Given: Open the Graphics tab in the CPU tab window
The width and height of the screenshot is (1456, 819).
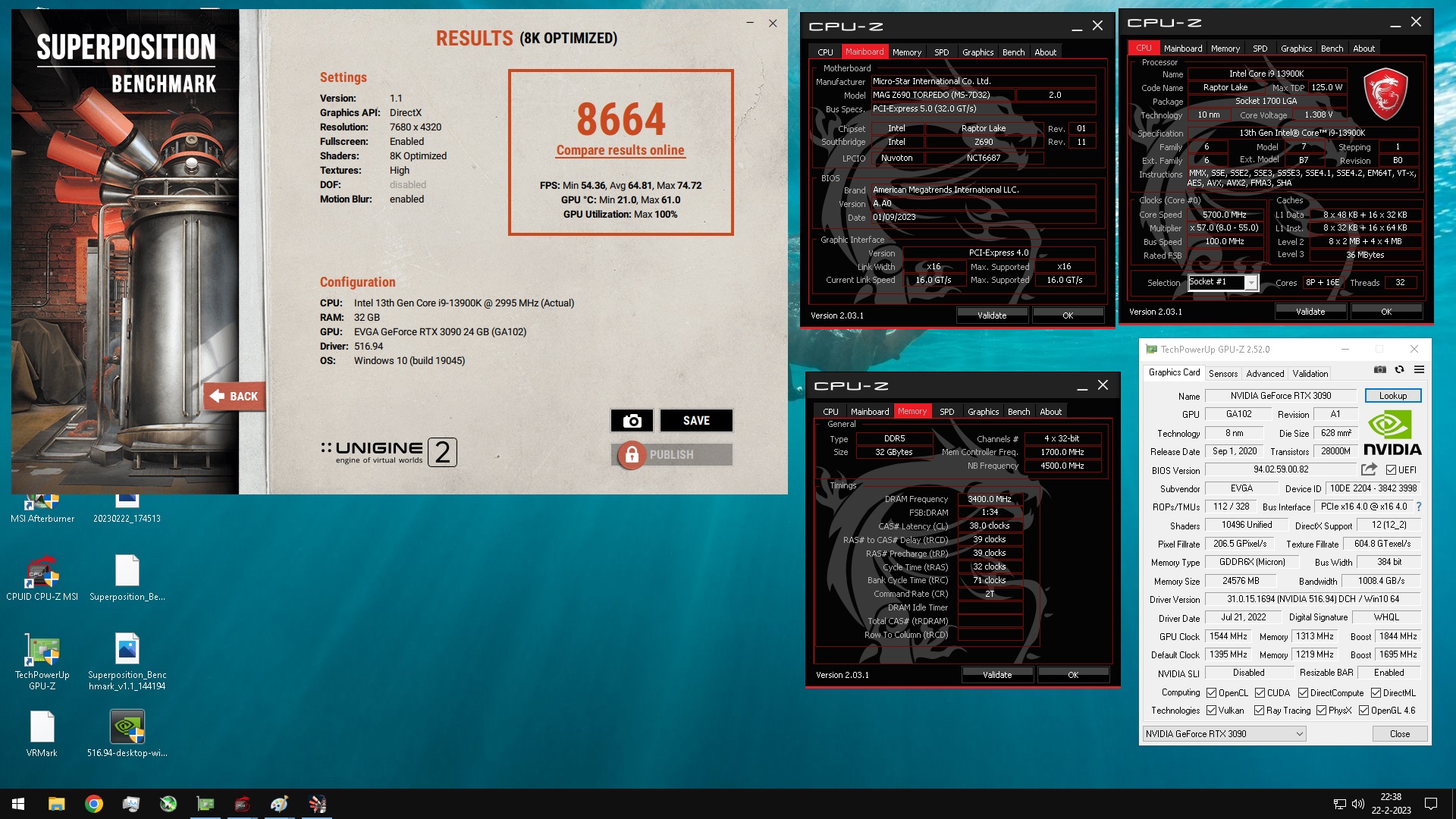Looking at the screenshot, I should (1296, 49).
